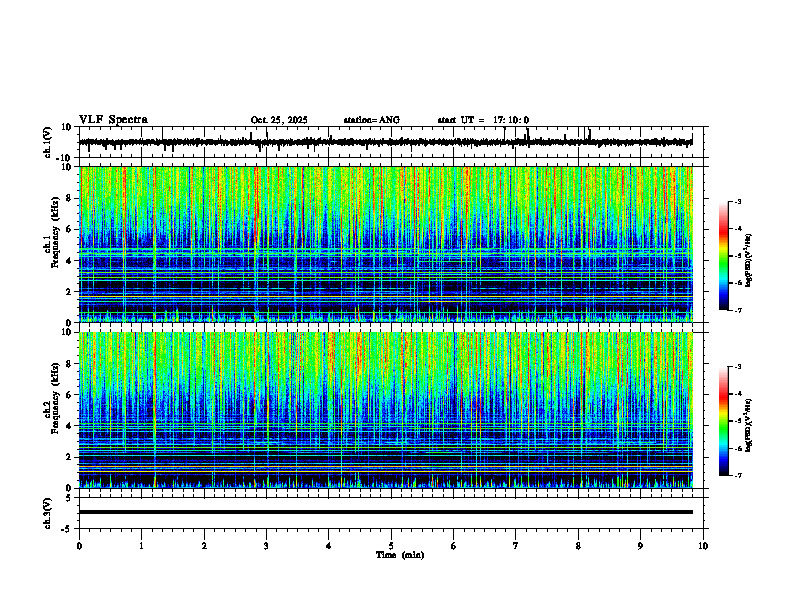
Task: Click time axis tick label "7"
Action: [x=516, y=546]
